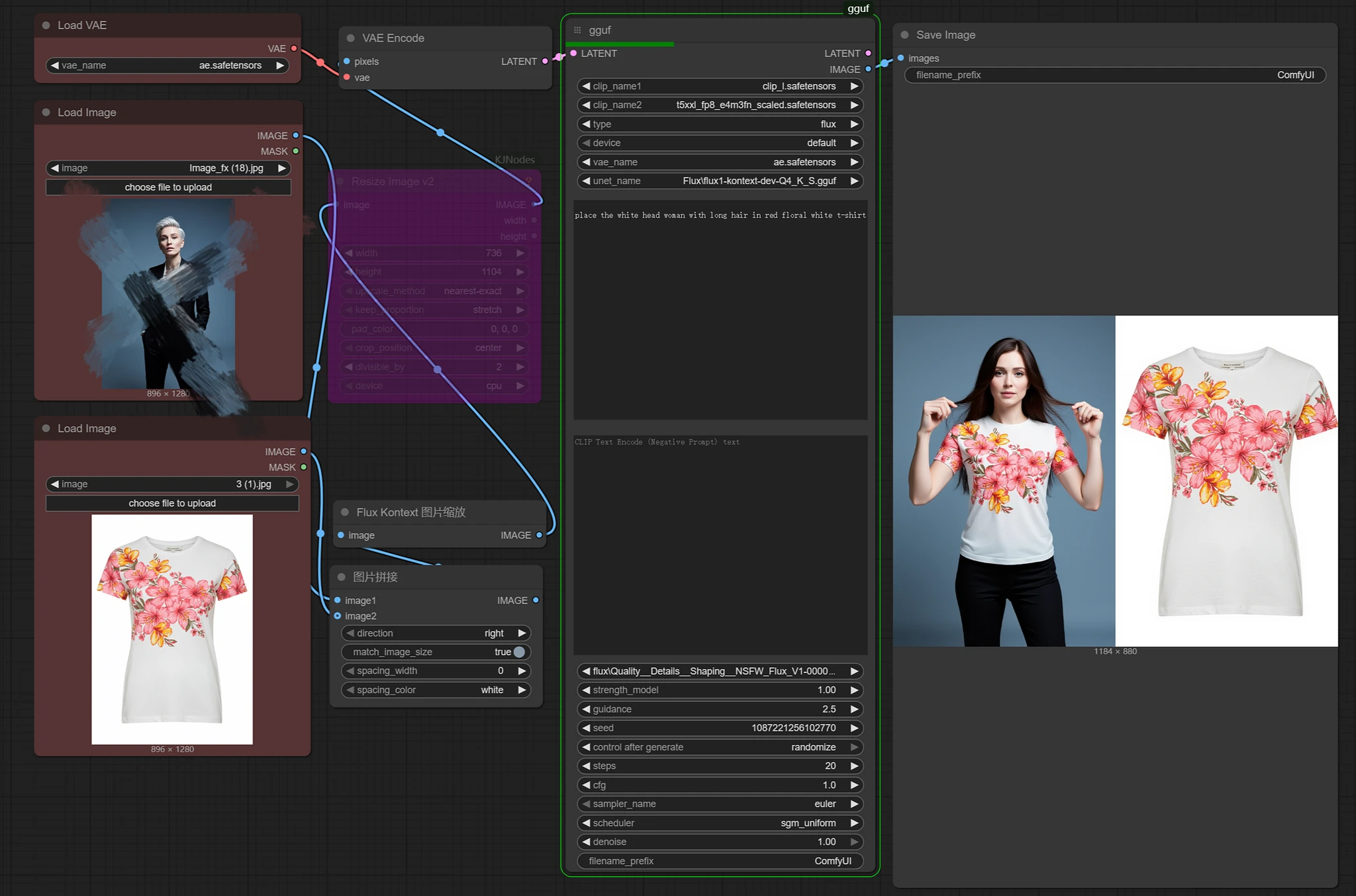
Task: Open vae_name dropdown in gguf node
Action: coord(720,162)
